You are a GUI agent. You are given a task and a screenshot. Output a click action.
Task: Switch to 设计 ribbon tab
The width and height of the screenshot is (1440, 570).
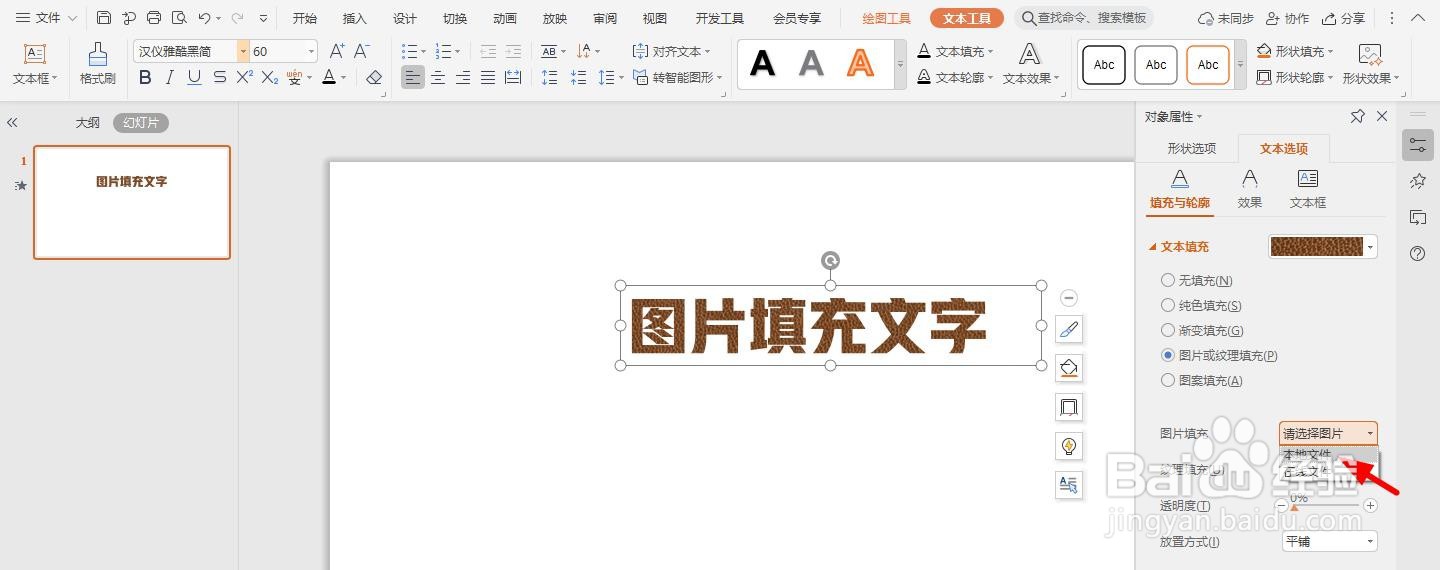click(405, 18)
